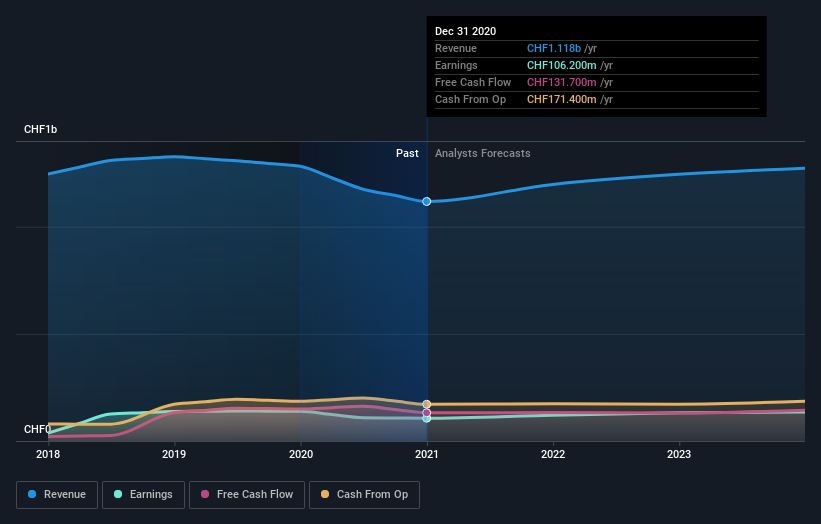Toggle the Free Cash Flow legend series
The image size is (821, 524).
[247, 495]
